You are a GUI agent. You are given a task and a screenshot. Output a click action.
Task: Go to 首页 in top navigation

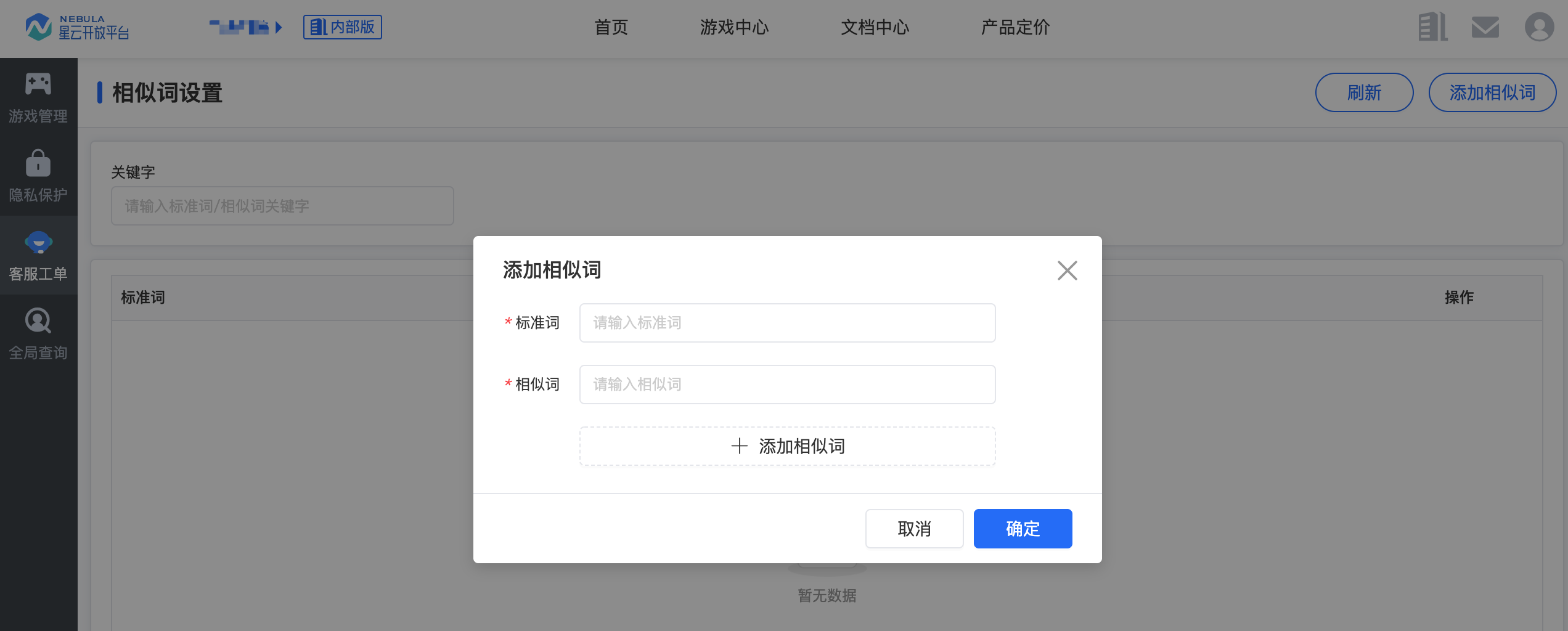click(611, 27)
